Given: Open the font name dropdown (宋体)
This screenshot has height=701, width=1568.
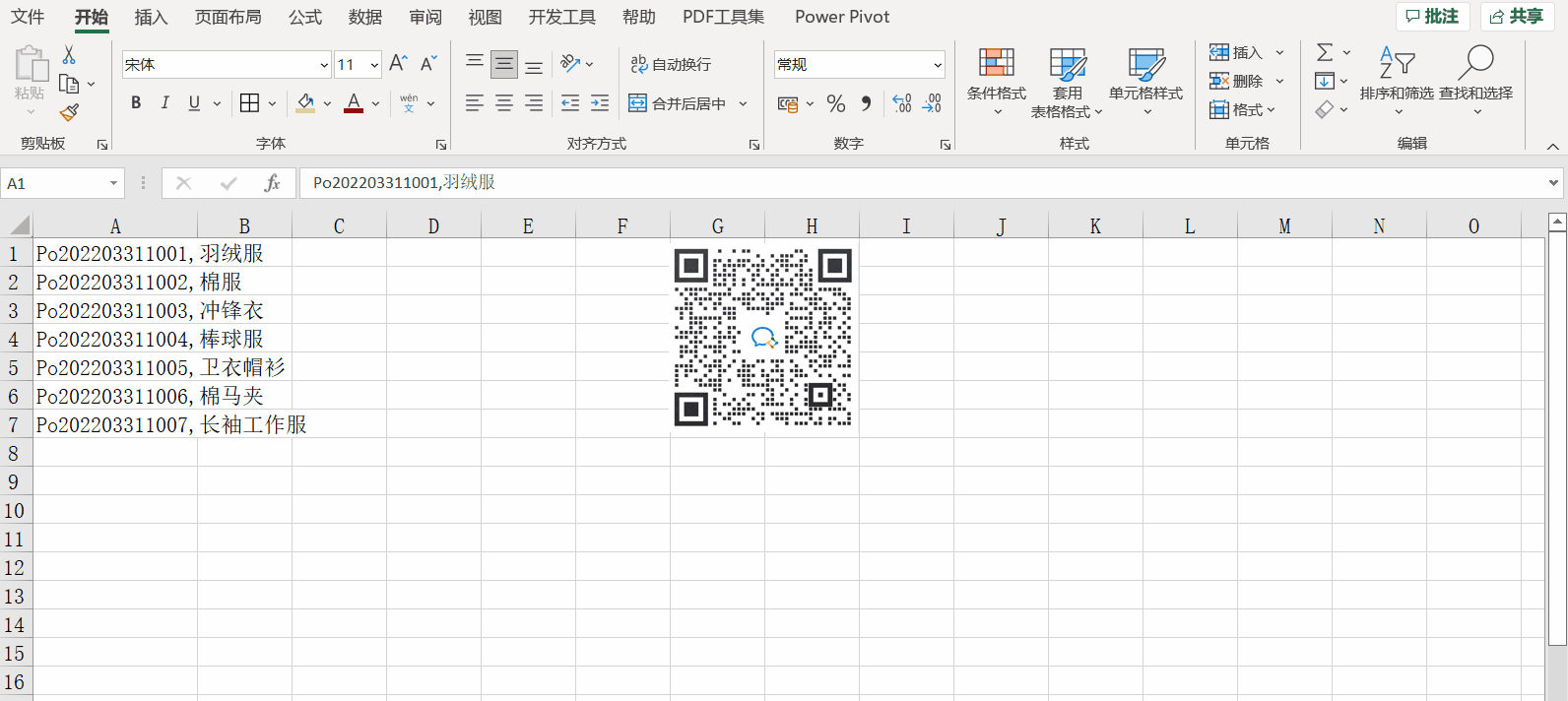Looking at the screenshot, I should click(324, 65).
